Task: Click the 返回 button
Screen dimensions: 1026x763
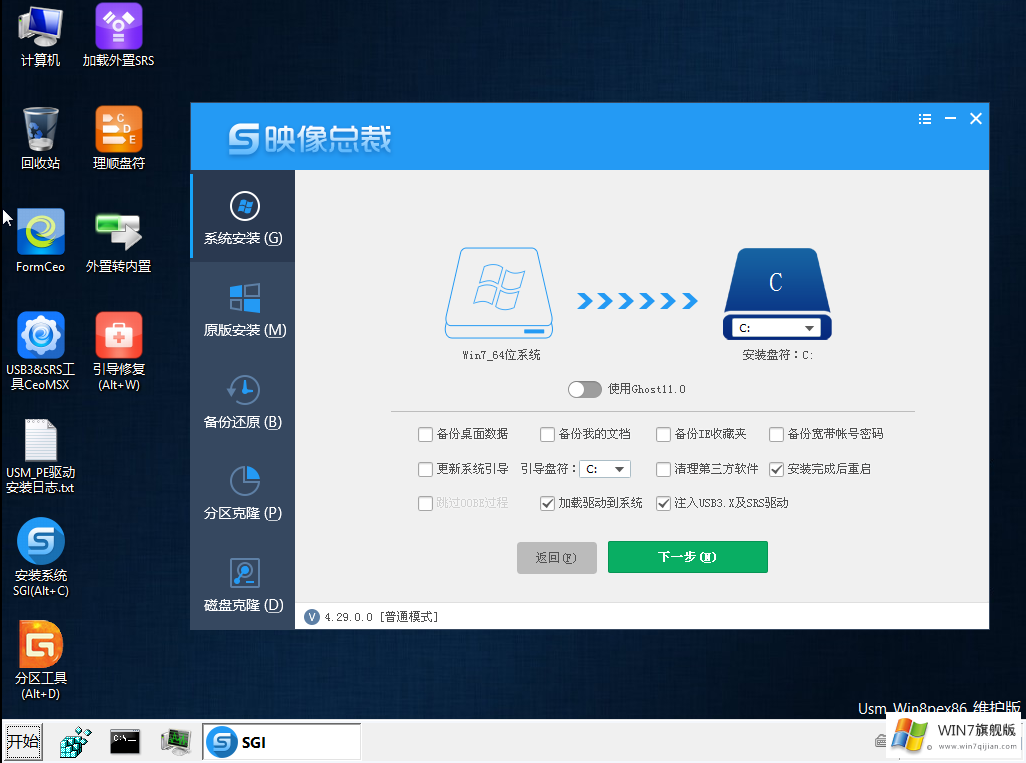Action: 556,557
